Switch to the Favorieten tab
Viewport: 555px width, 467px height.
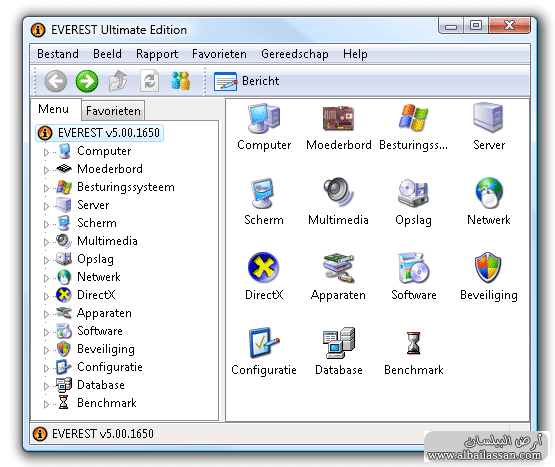113,111
